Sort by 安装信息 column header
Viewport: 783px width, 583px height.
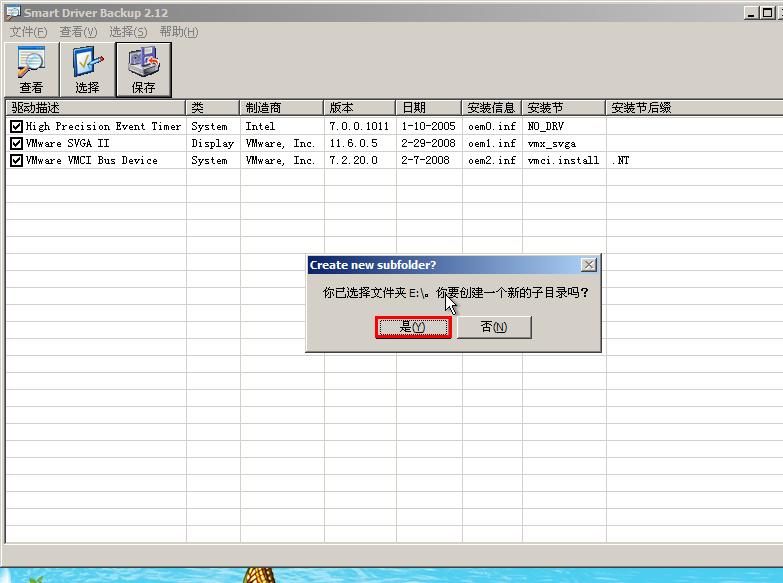[492, 107]
